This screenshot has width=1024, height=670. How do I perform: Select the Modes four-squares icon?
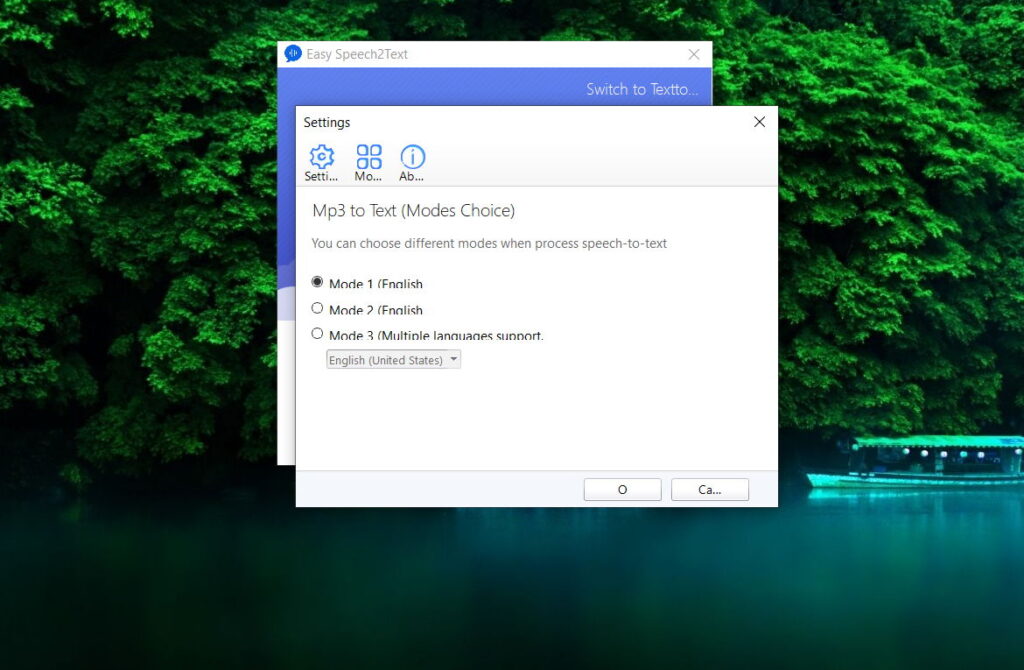(x=368, y=157)
